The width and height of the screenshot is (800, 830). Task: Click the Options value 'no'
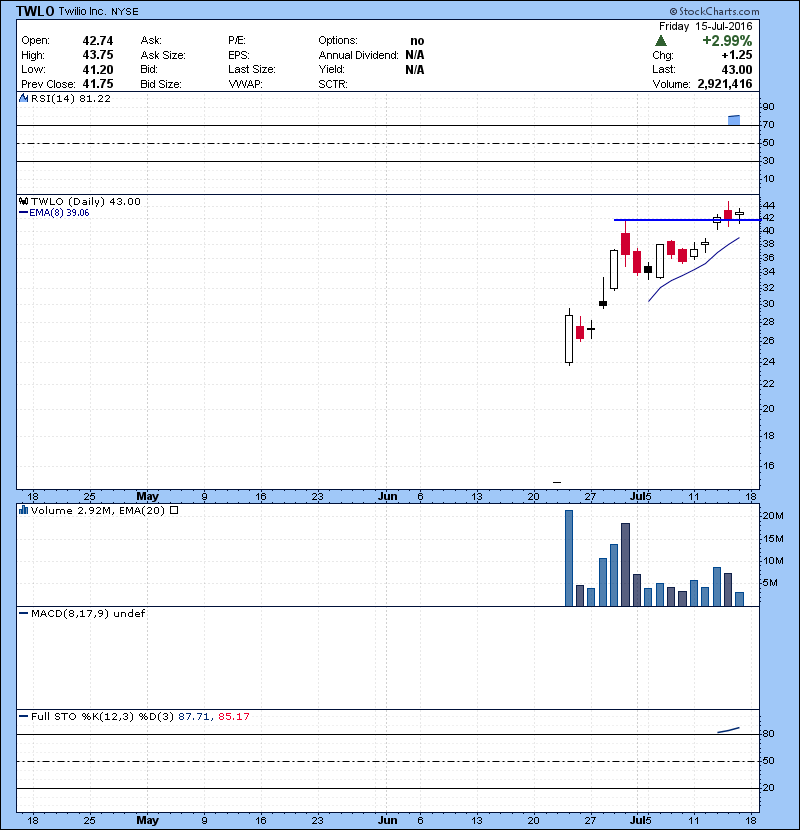(417, 41)
